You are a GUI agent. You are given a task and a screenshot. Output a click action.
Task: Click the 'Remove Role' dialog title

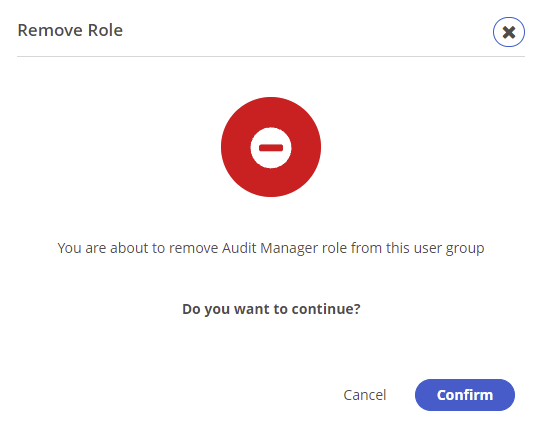70,30
